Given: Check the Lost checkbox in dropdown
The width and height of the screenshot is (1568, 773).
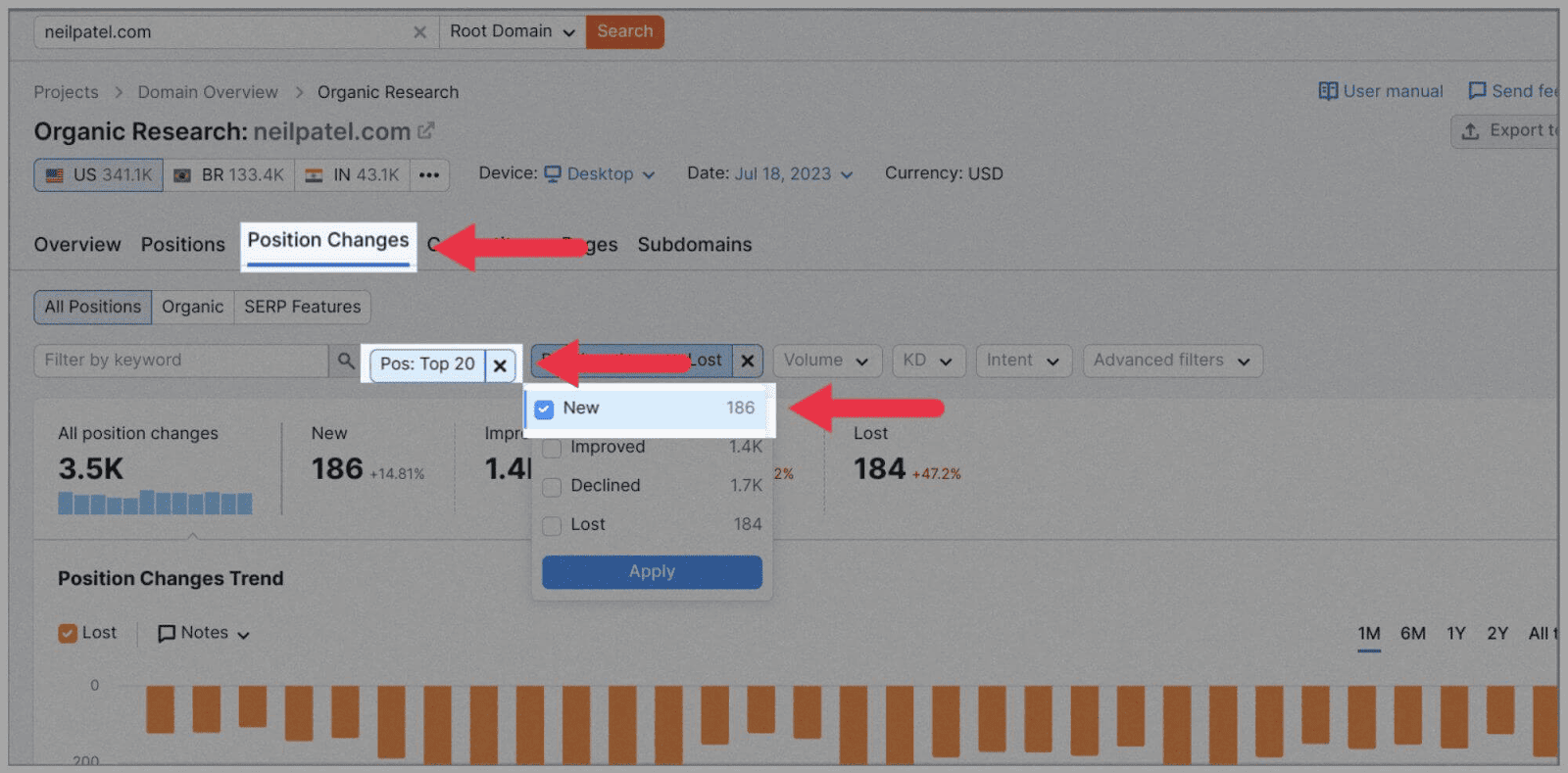Looking at the screenshot, I should pyautogui.click(x=552, y=526).
